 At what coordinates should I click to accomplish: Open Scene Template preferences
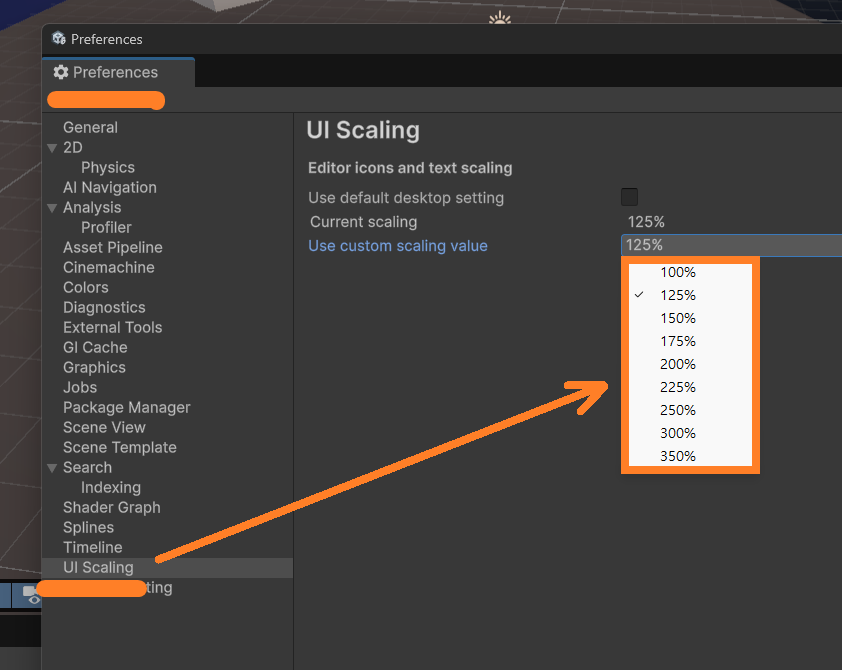[x=119, y=448]
